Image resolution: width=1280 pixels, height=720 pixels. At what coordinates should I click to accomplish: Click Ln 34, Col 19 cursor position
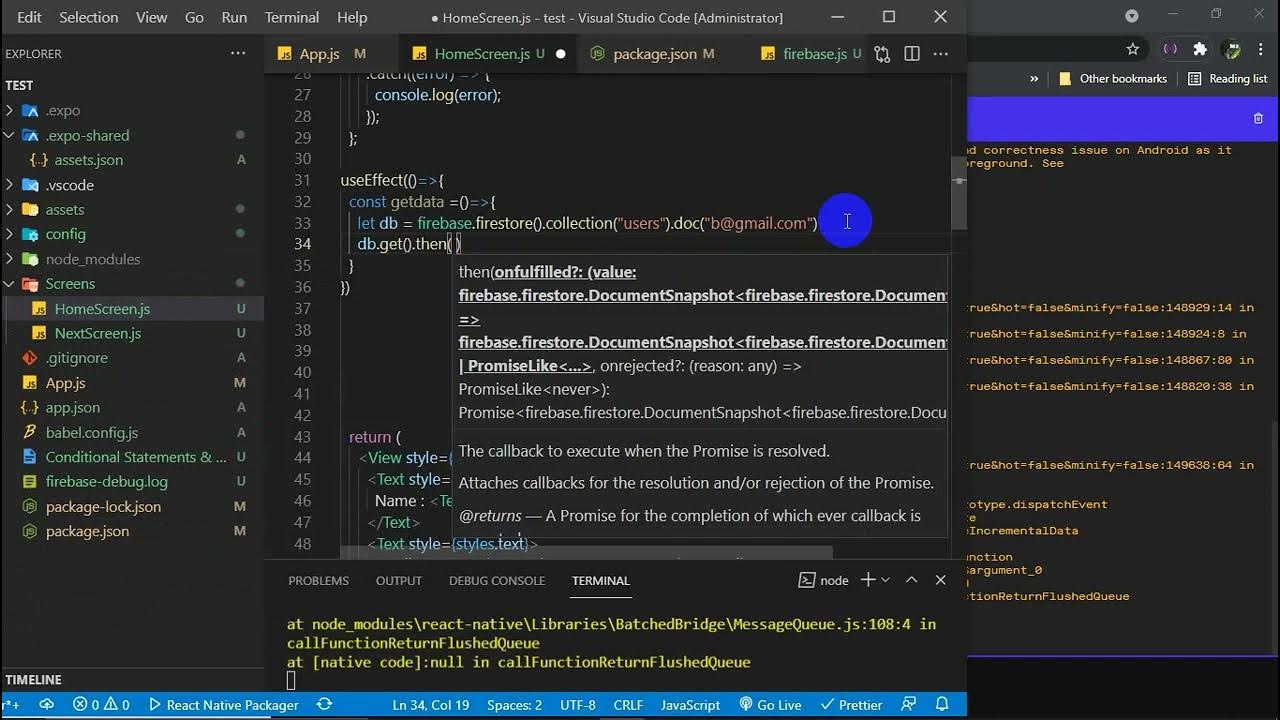pos(431,705)
